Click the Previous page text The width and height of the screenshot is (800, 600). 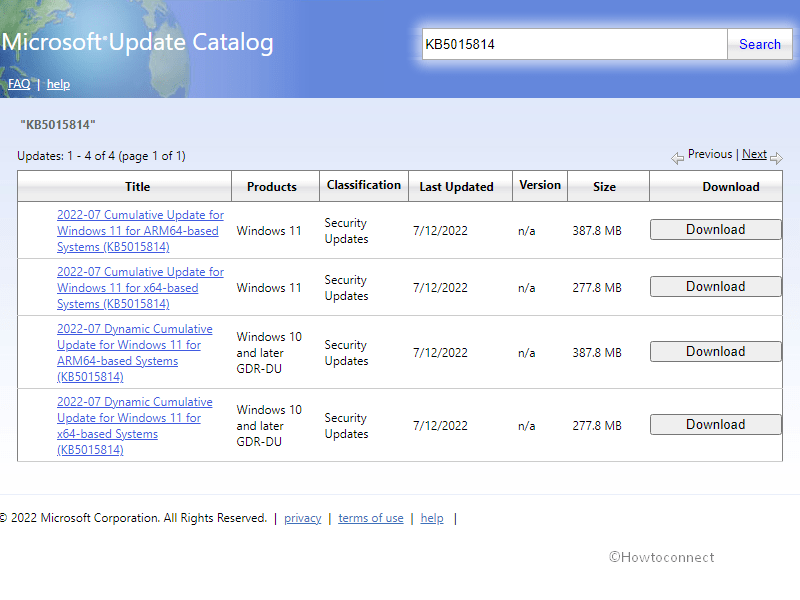click(x=710, y=154)
